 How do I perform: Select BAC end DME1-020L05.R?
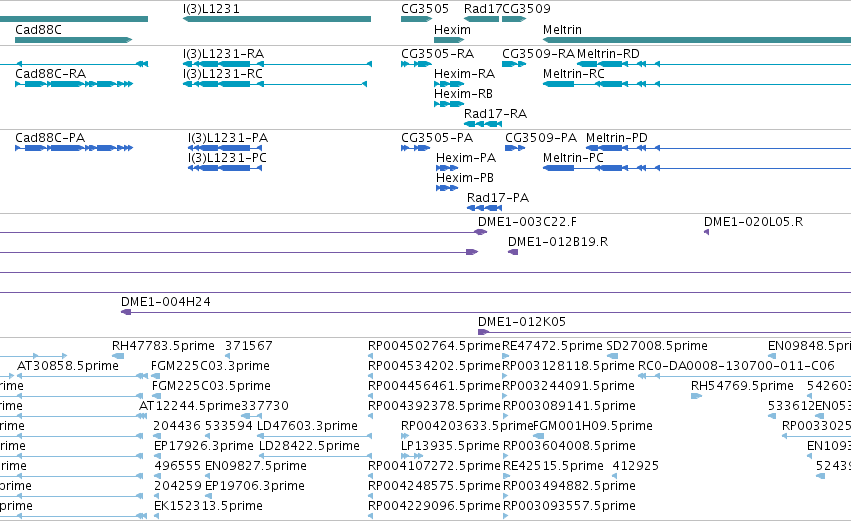(x=753, y=222)
